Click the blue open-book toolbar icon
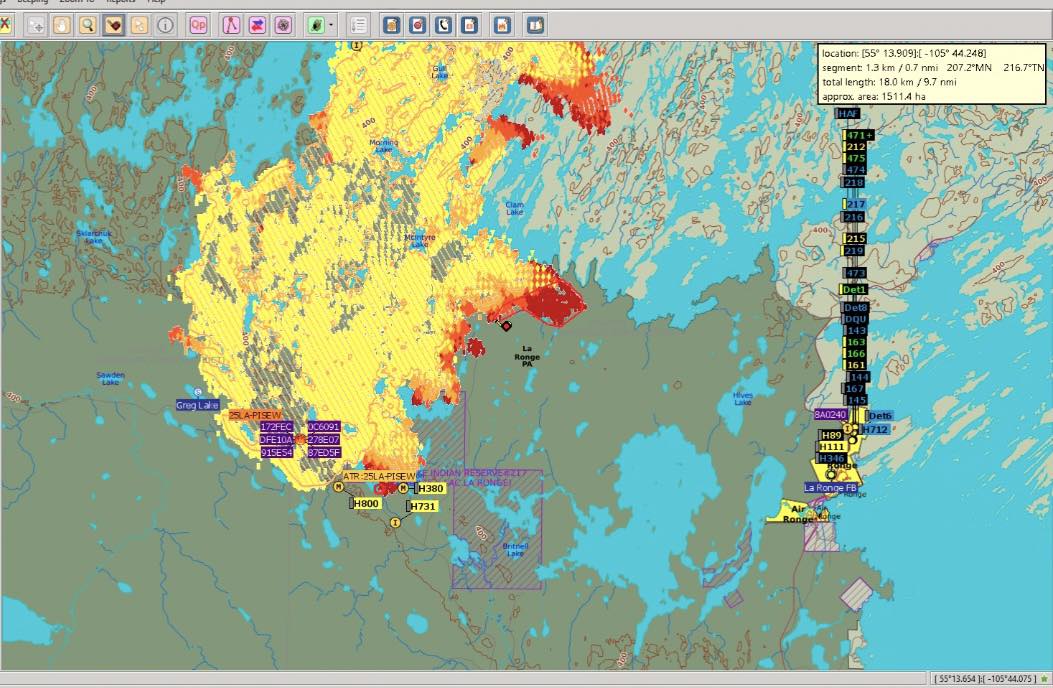Screen dimensions: 1053x688 [535, 26]
